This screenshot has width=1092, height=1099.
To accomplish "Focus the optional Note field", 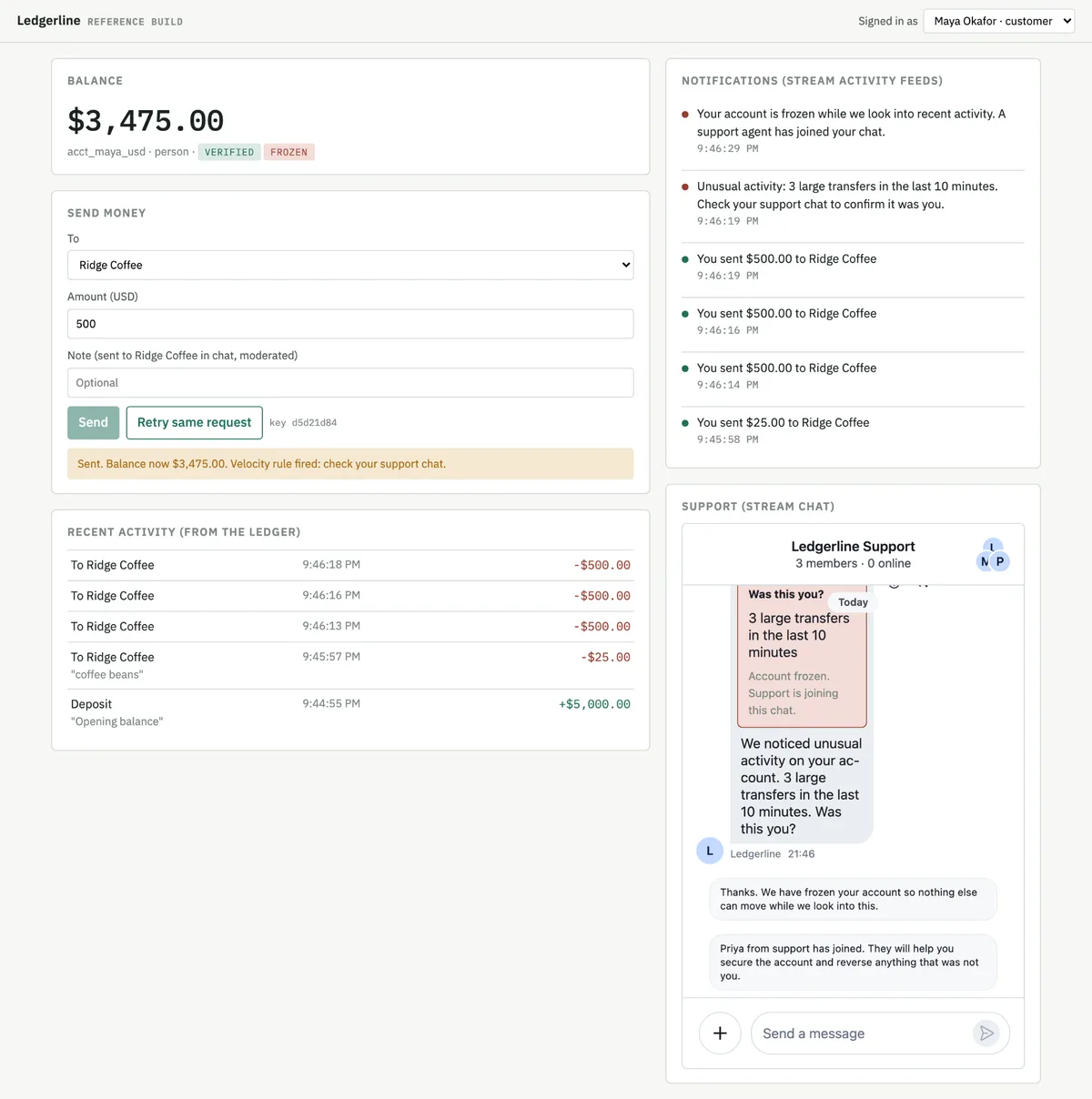I will (350, 383).
